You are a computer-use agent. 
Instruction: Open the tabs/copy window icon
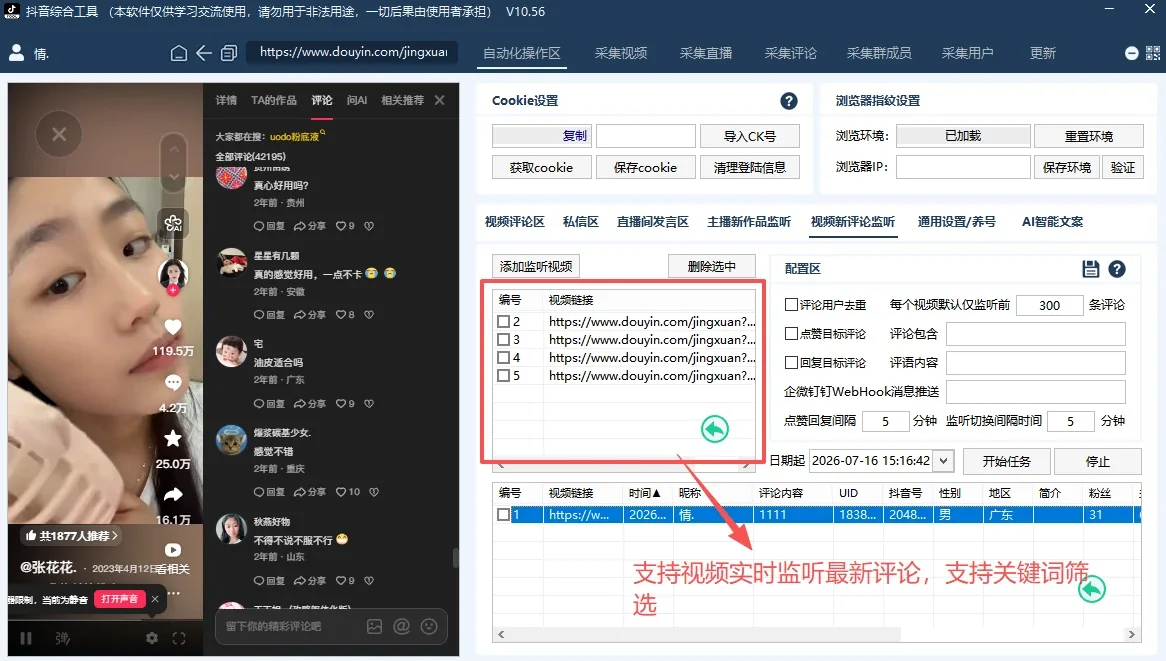tap(229, 53)
